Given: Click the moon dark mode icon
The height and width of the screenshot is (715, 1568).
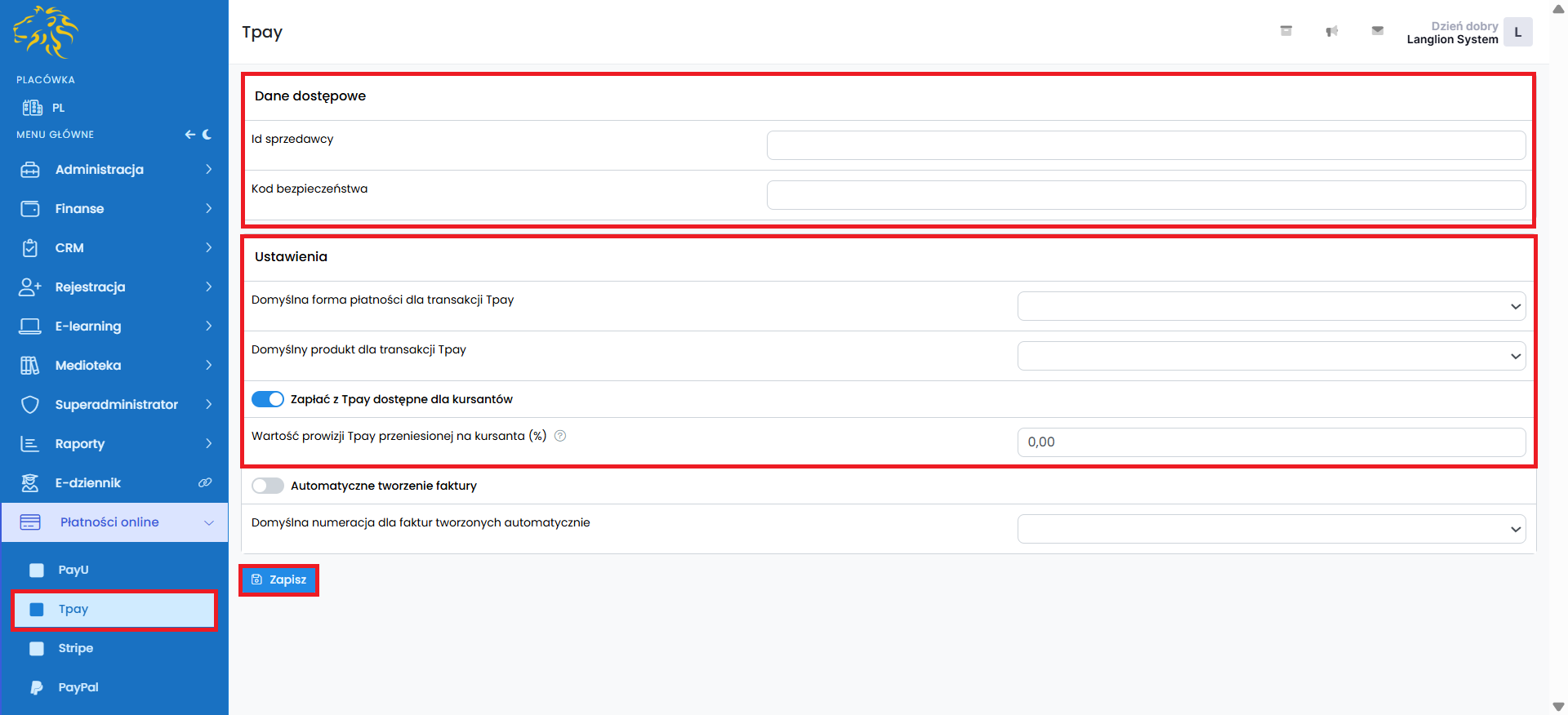Looking at the screenshot, I should tap(207, 135).
